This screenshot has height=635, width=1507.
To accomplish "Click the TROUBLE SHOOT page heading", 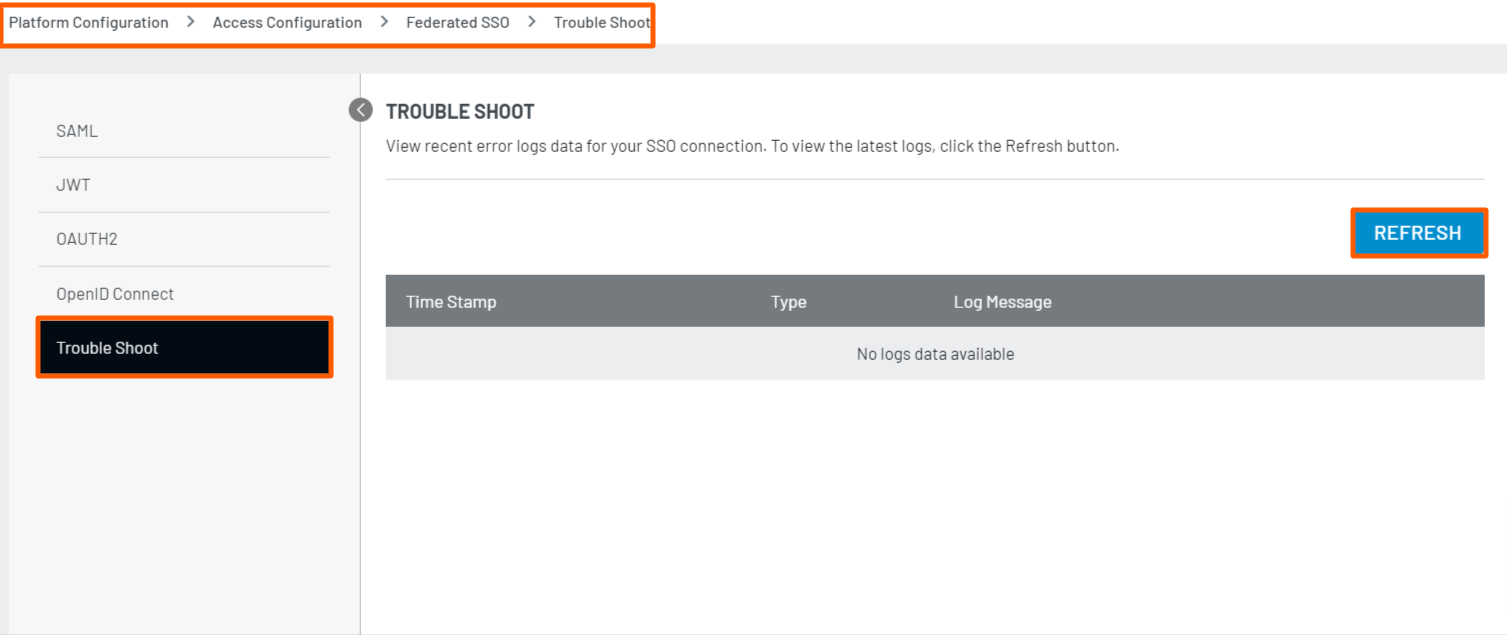I will pyautogui.click(x=460, y=111).
